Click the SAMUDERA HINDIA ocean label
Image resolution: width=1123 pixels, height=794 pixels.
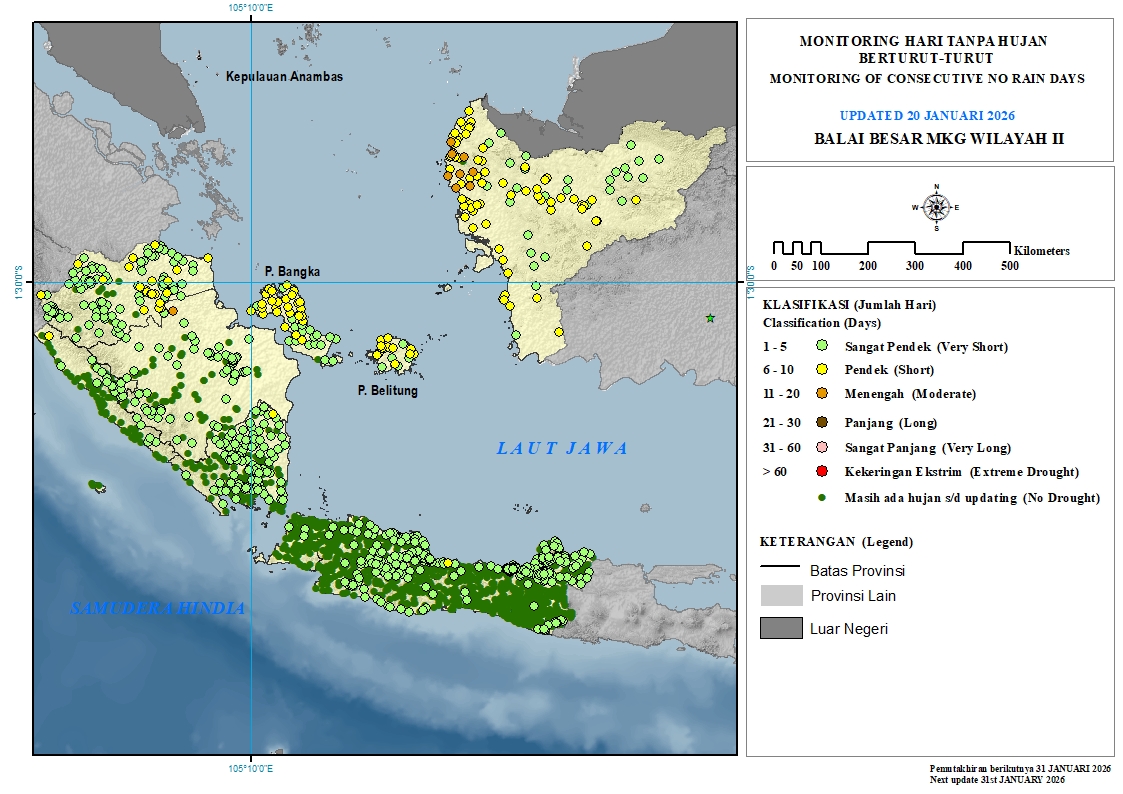tap(158, 608)
